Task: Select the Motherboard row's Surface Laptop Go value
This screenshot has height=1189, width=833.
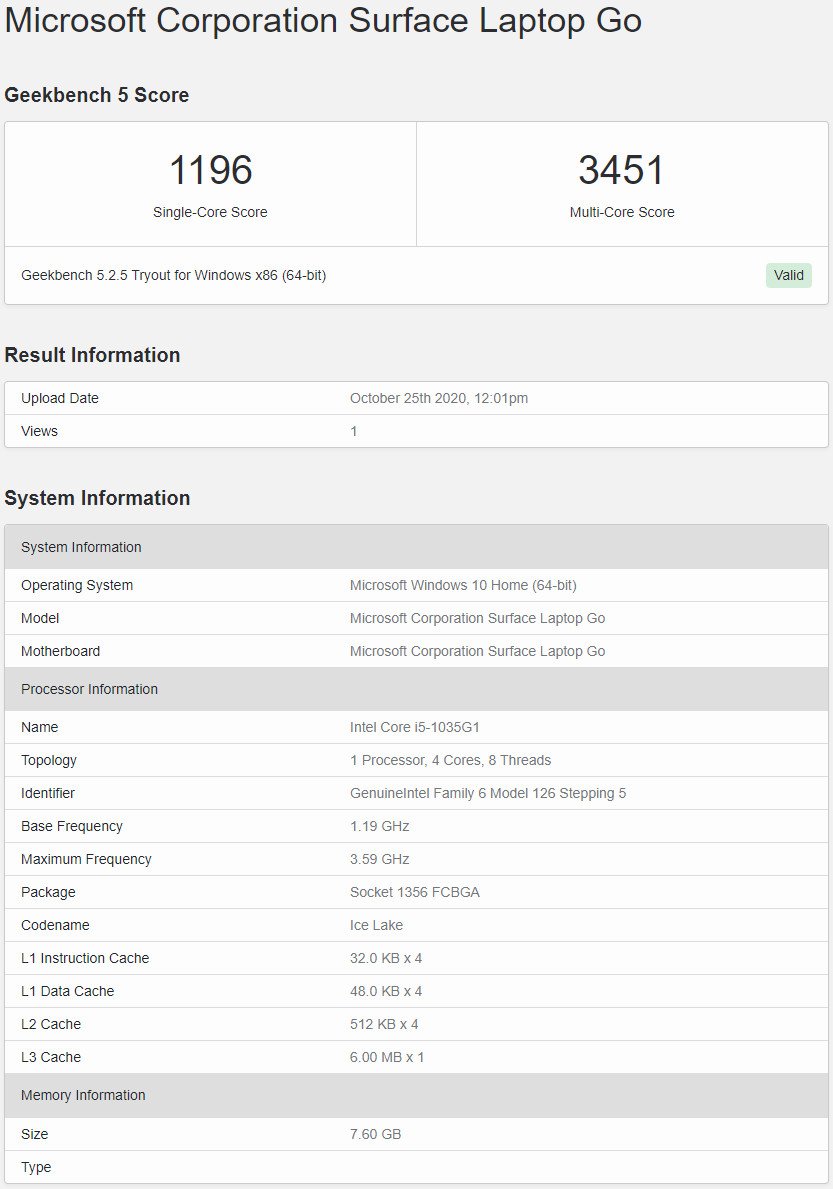Action: pos(478,651)
